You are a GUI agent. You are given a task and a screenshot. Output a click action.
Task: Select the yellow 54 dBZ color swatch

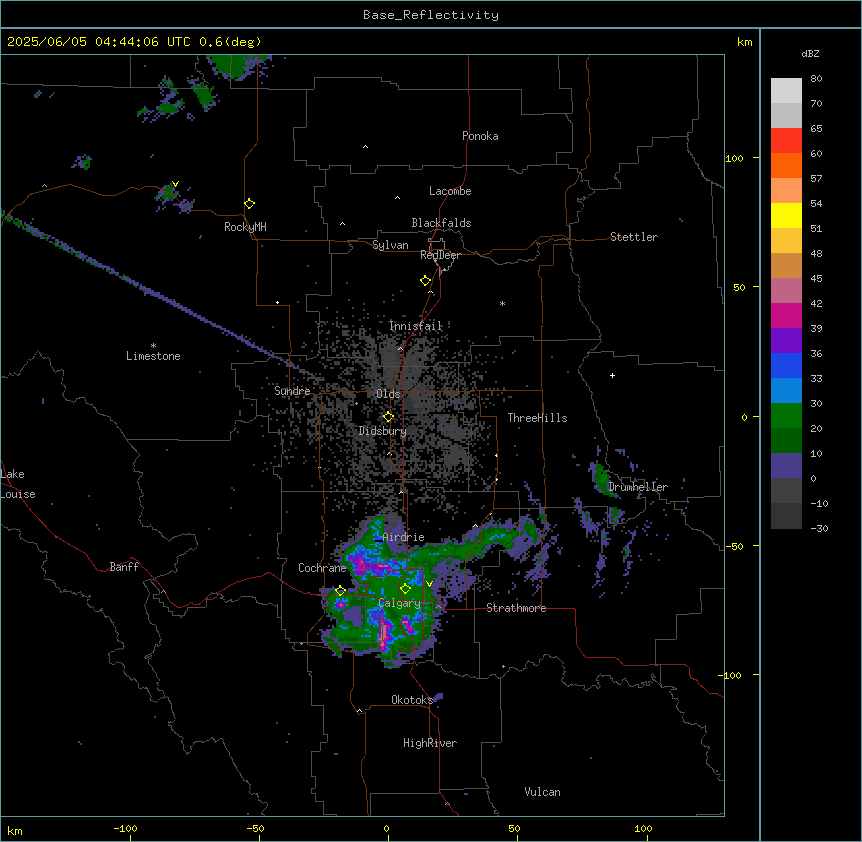point(786,215)
